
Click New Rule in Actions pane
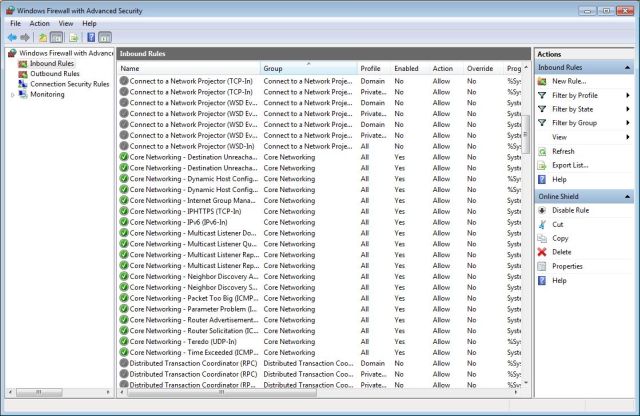(x=569, y=81)
